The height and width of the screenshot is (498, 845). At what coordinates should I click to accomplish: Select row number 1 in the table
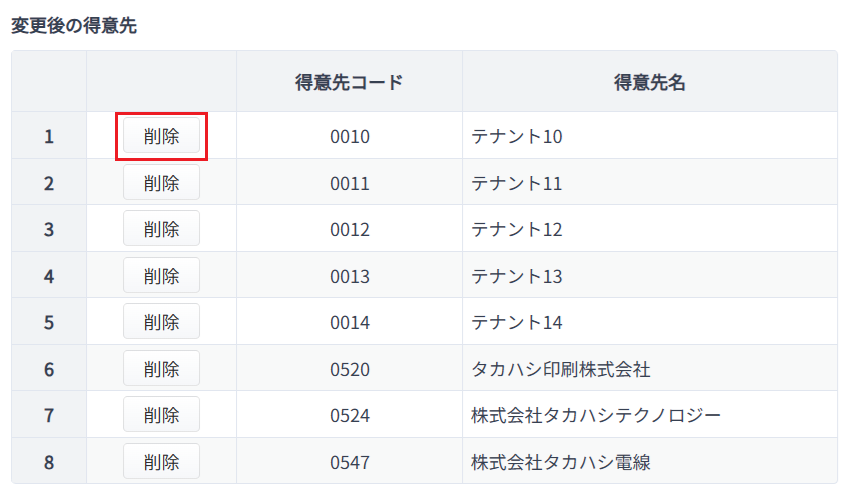pos(49,136)
